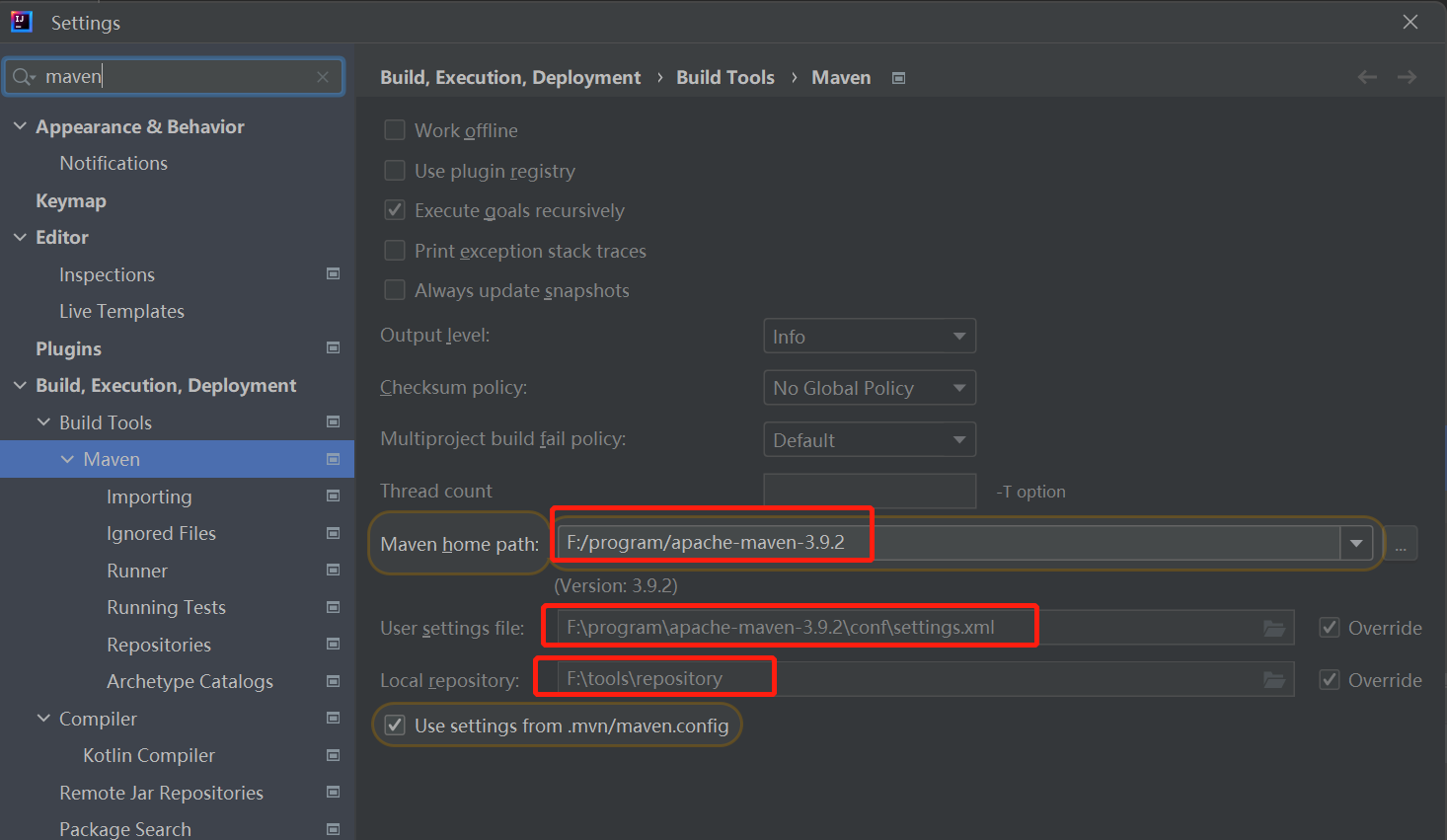Close the Settings dialog
The height and width of the screenshot is (840, 1447).
(1410, 22)
